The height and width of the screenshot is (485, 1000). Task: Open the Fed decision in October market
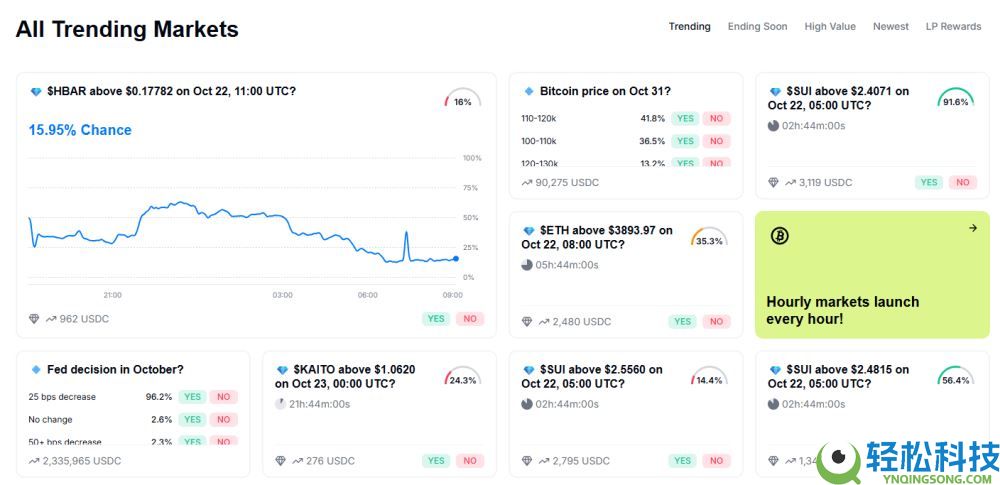click(x=115, y=370)
